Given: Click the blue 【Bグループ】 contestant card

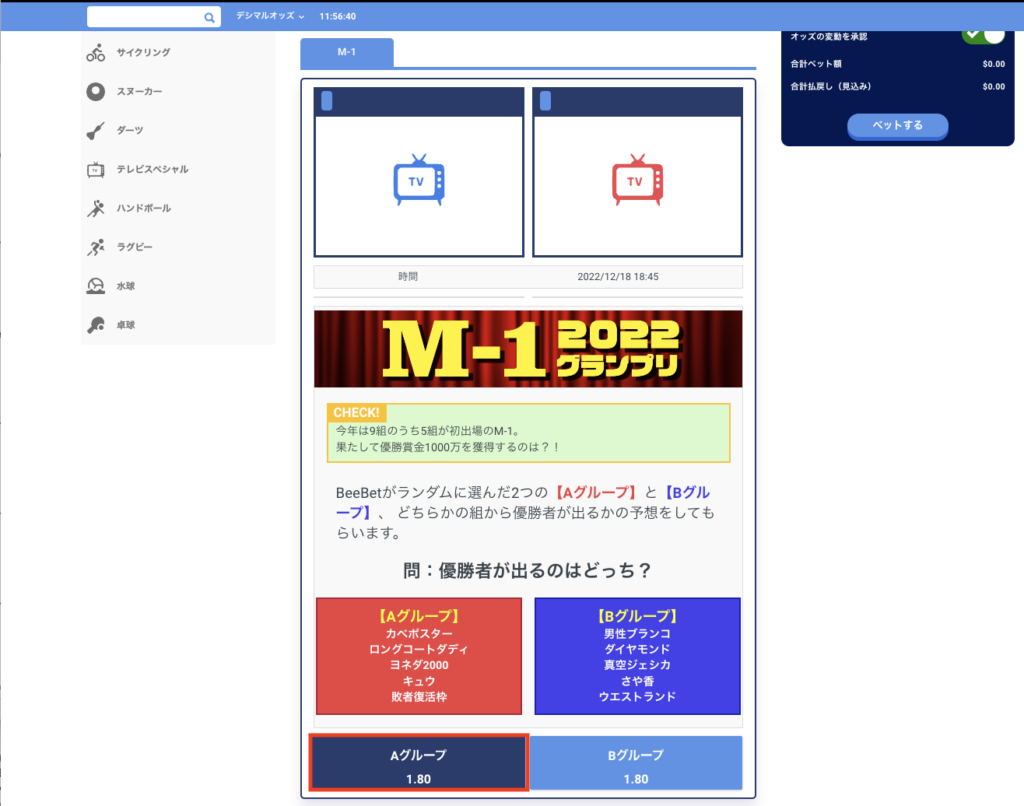Looking at the screenshot, I should (637, 656).
